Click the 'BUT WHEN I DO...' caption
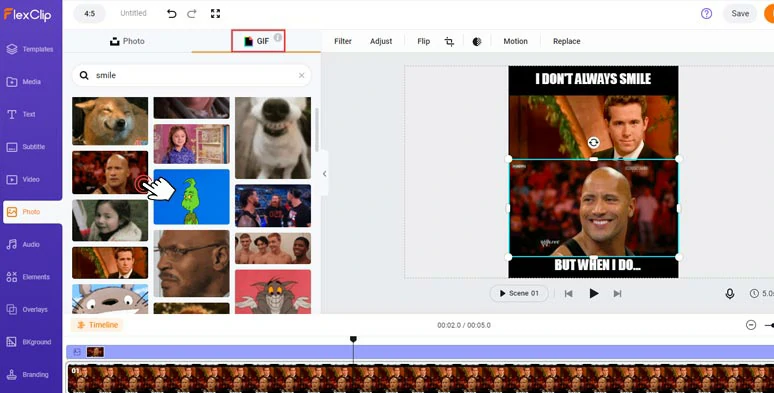 pyautogui.click(x=597, y=265)
